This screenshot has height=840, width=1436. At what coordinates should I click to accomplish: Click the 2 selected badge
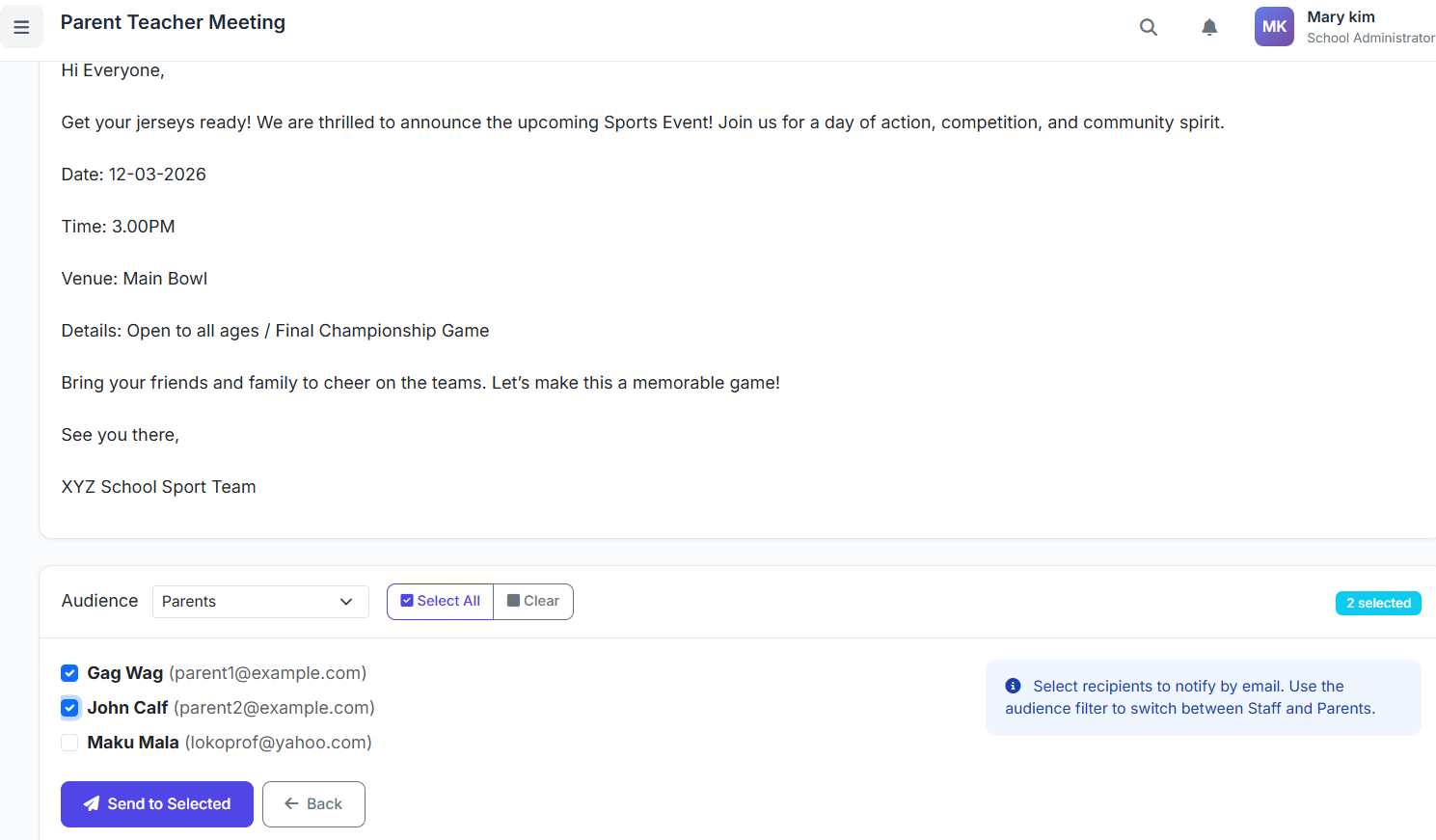(1377, 603)
